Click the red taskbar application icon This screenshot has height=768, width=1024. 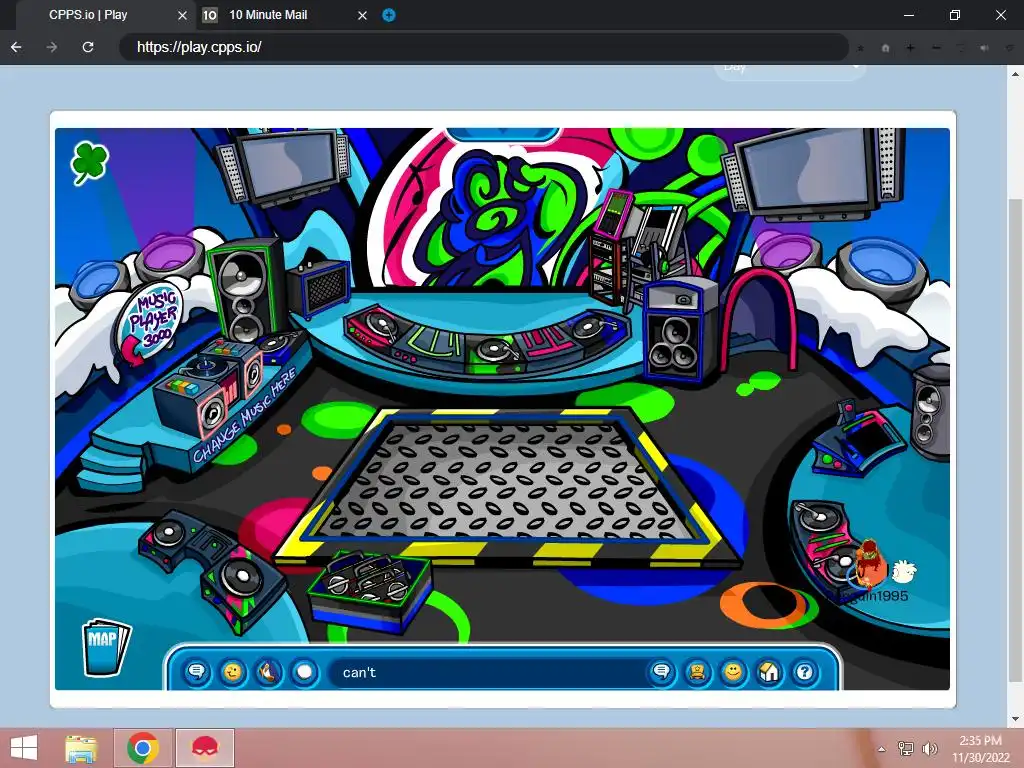205,748
